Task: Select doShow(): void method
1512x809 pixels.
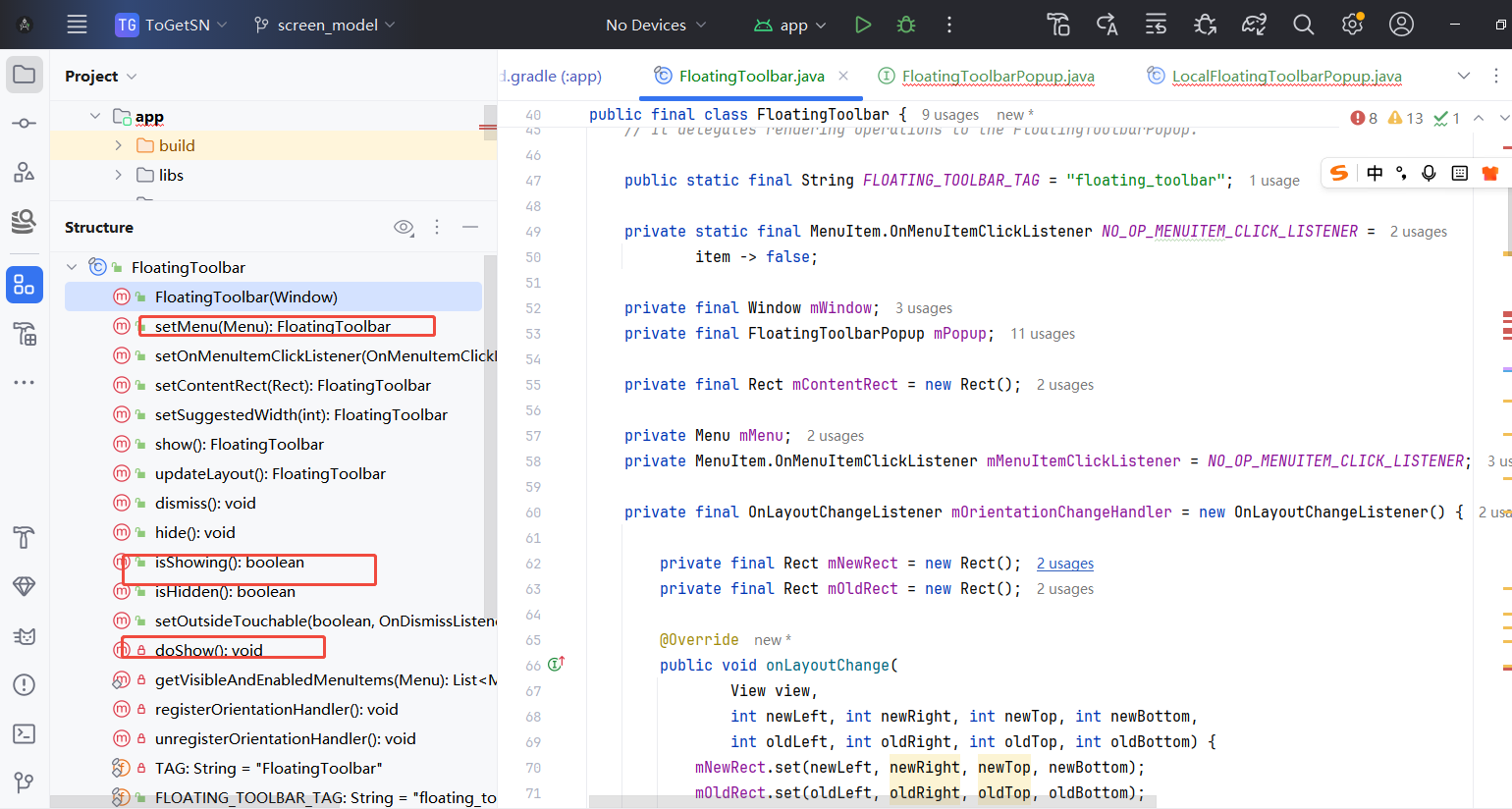Action: [209, 650]
